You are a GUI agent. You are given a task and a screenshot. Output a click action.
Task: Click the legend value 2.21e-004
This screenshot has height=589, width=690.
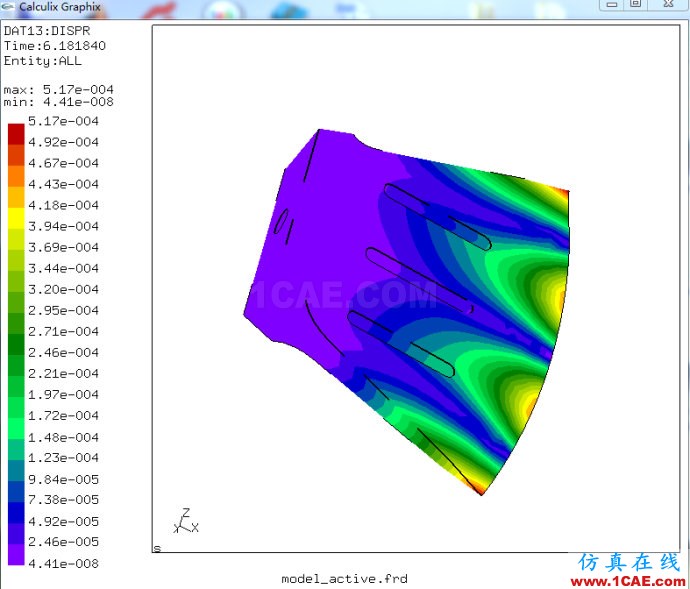[63, 374]
